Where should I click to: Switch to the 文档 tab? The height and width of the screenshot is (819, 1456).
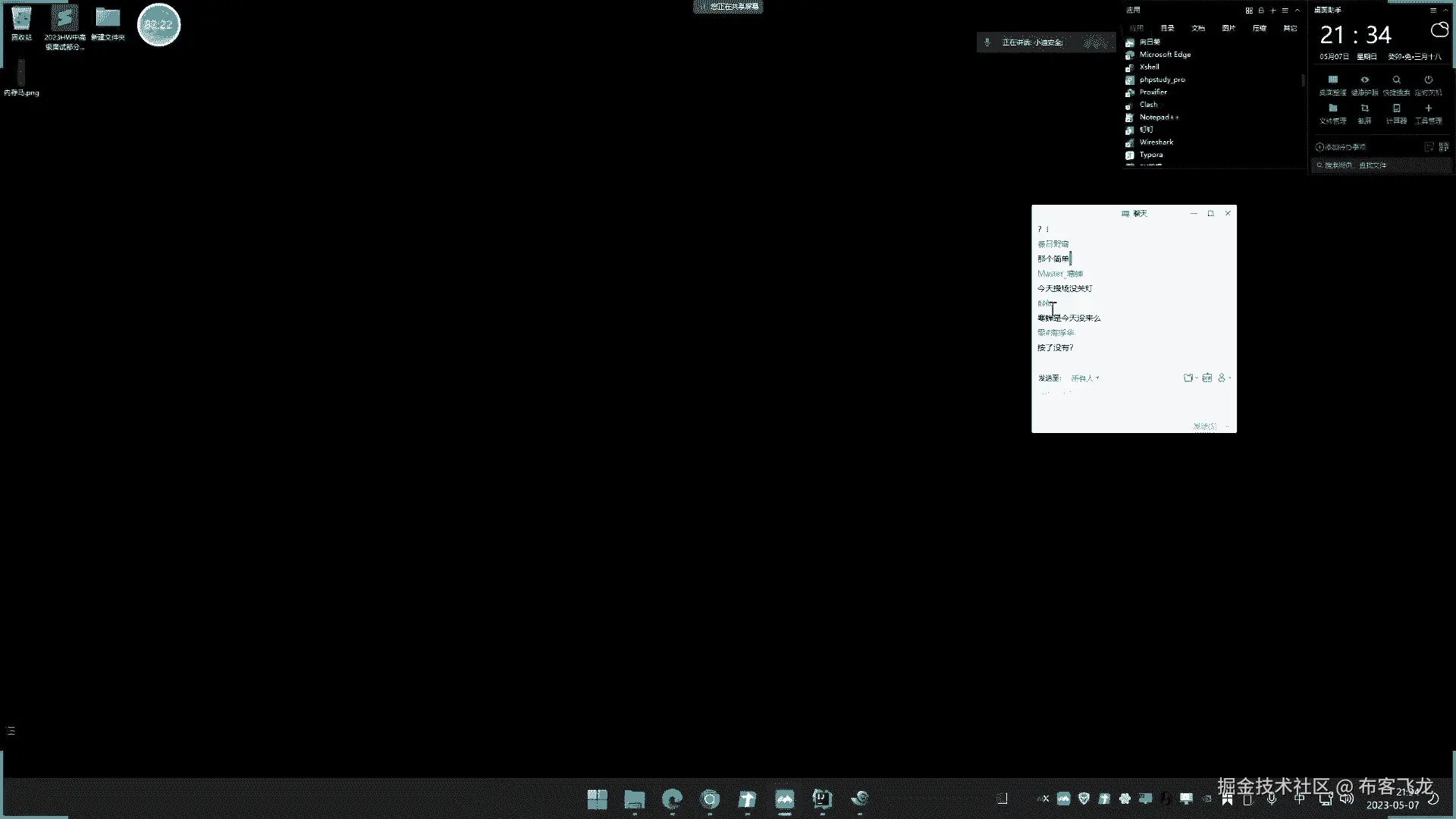pos(1198,28)
